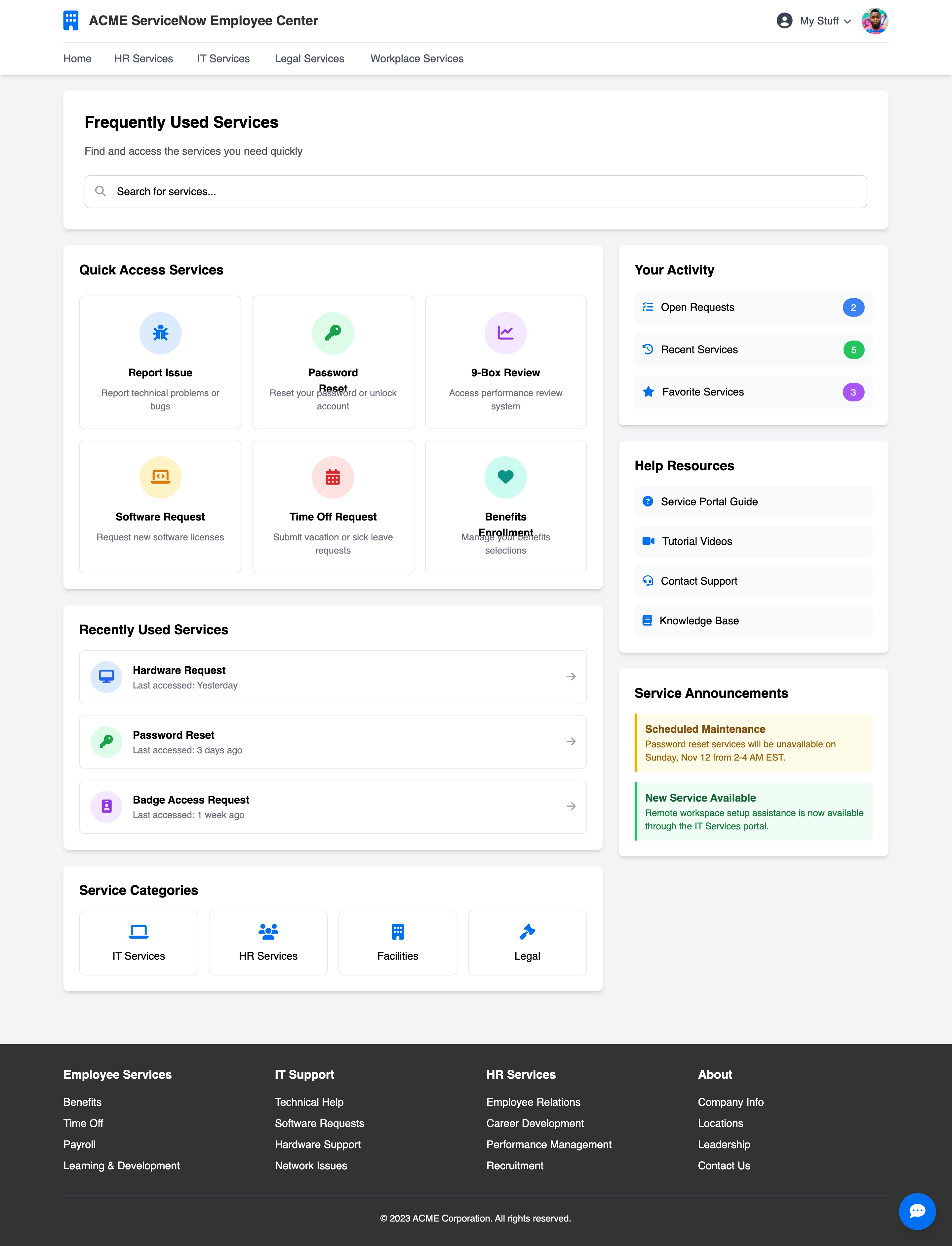Open the Badge Access Request icon
Image resolution: width=952 pixels, height=1246 pixels.
(x=106, y=806)
